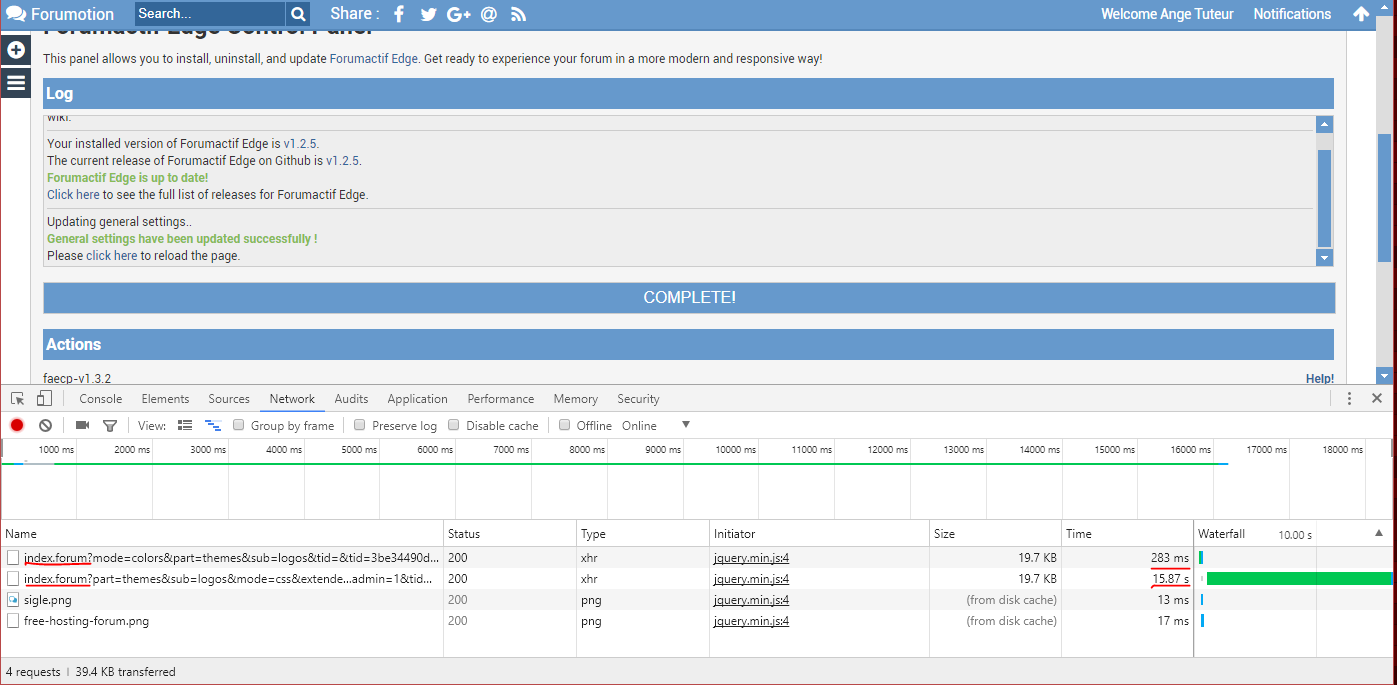Select the index.forum?part=themes css request
Screen dimensions: 1397x685
[x=597, y=579]
